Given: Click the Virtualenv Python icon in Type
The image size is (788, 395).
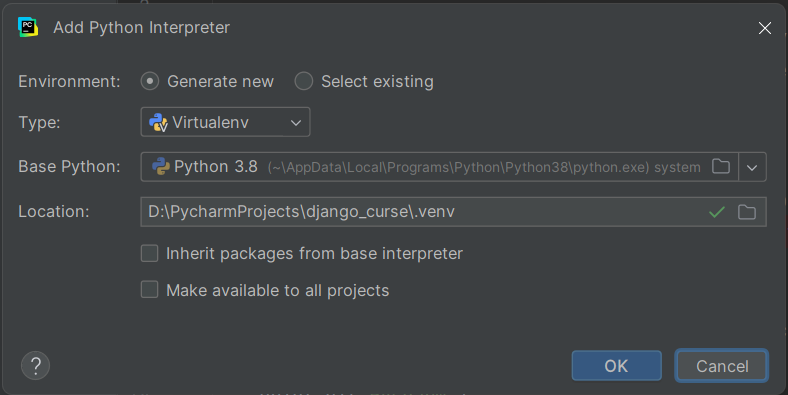Looking at the screenshot, I should [x=158, y=122].
